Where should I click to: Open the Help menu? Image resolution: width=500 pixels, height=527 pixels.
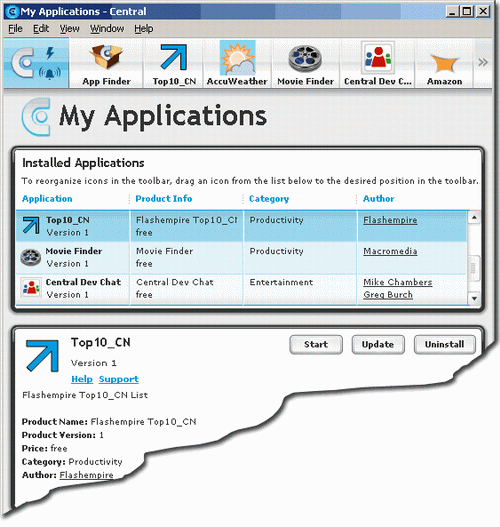pos(144,29)
